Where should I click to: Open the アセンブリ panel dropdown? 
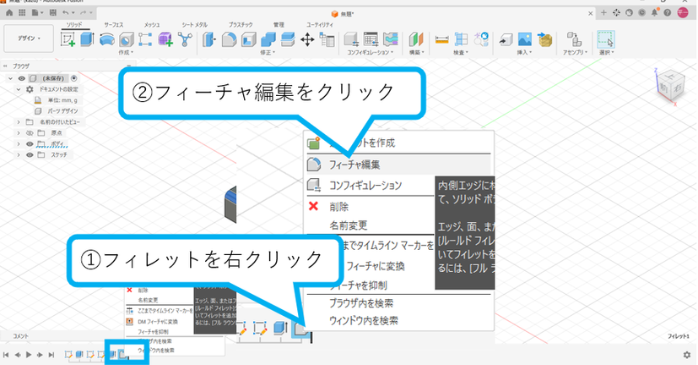tap(575, 53)
